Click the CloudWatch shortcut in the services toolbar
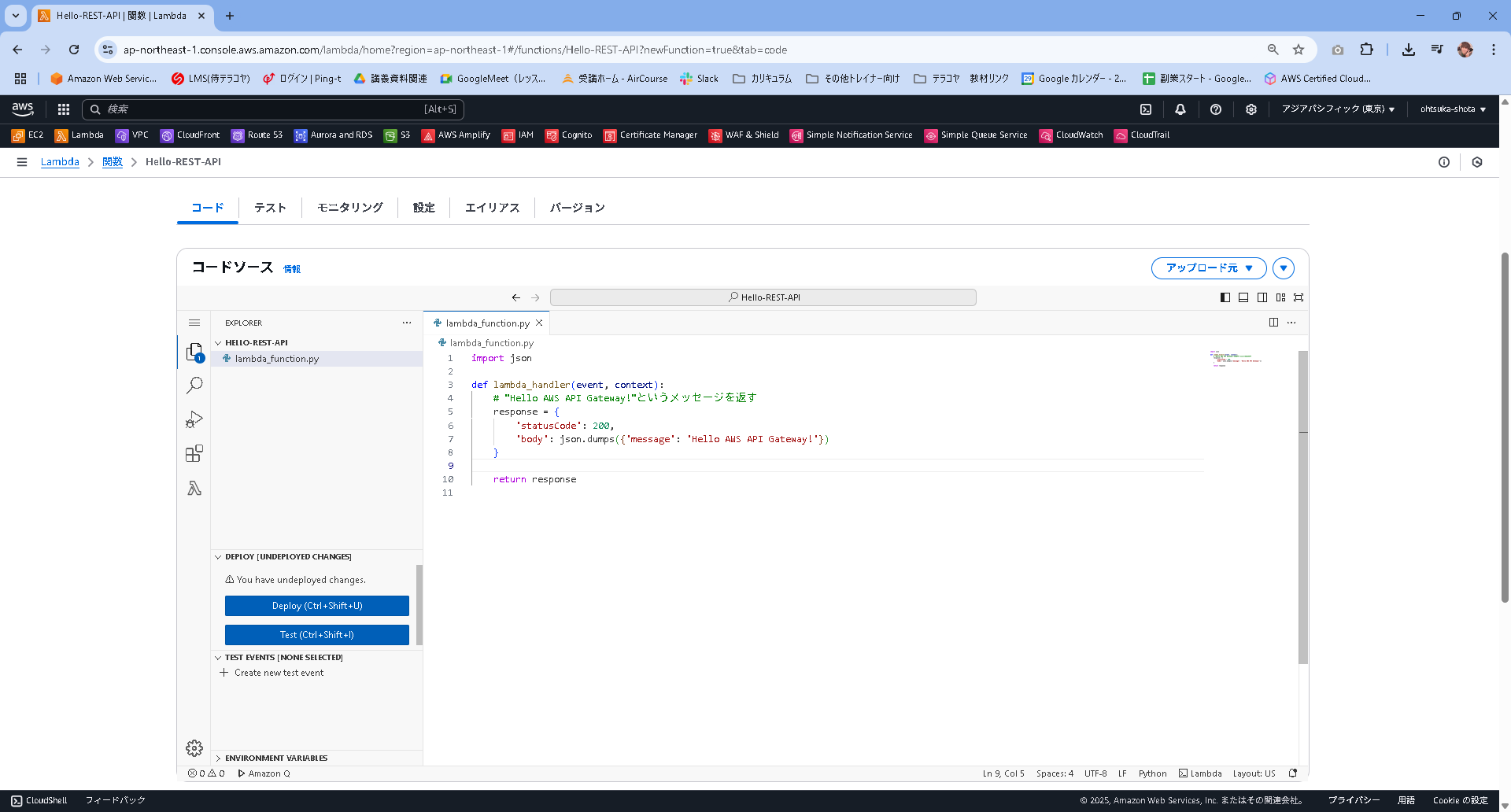 (1071, 135)
